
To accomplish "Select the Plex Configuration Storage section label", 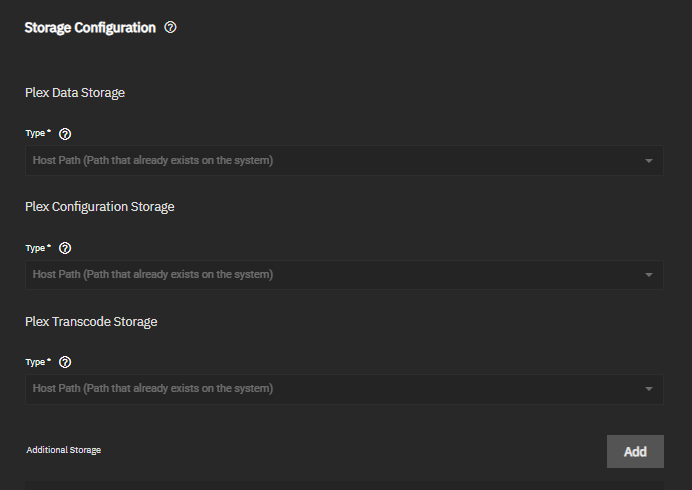I will [x=100, y=207].
